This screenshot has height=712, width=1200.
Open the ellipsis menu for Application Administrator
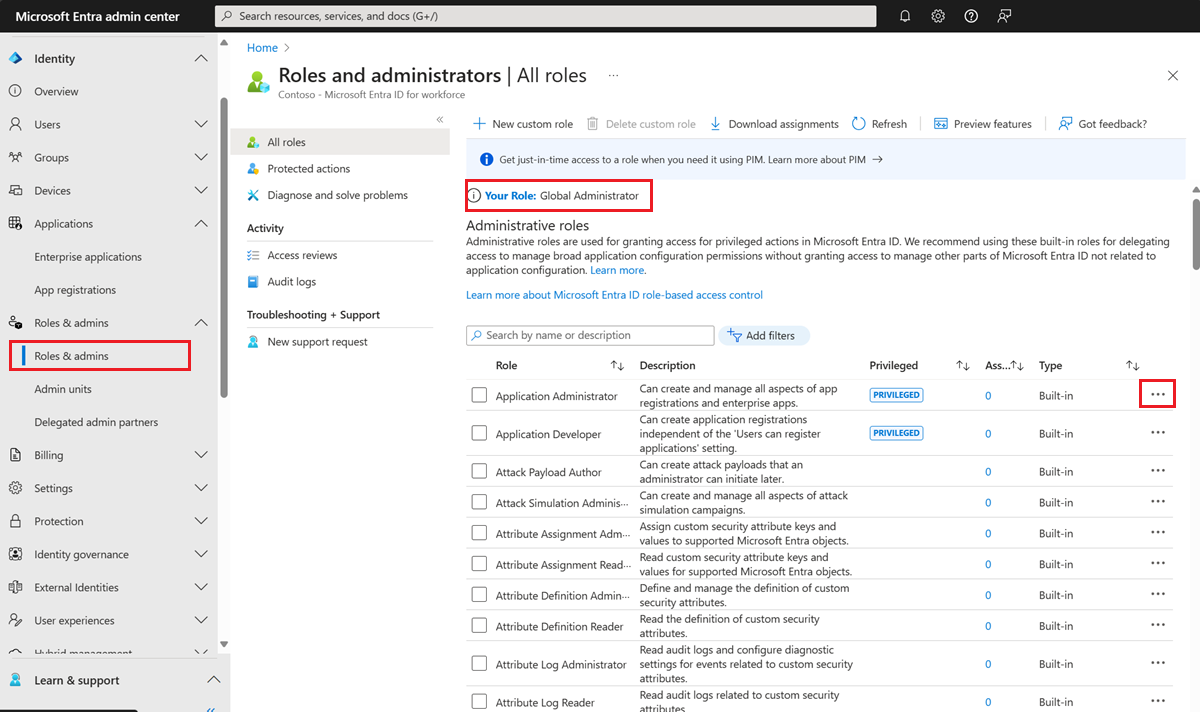pyautogui.click(x=1158, y=395)
